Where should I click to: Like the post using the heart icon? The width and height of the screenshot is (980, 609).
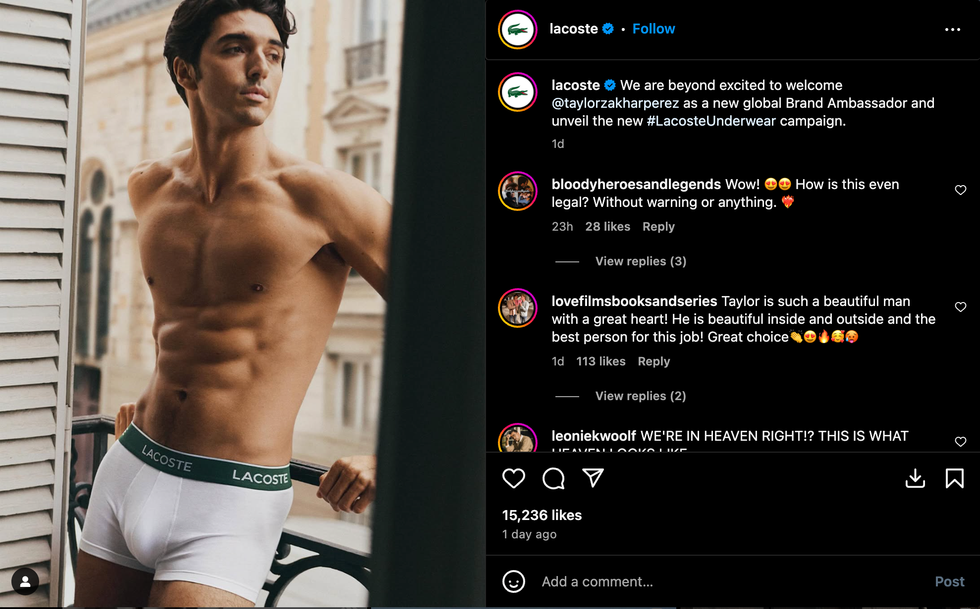pyautogui.click(x=513, y=479)
